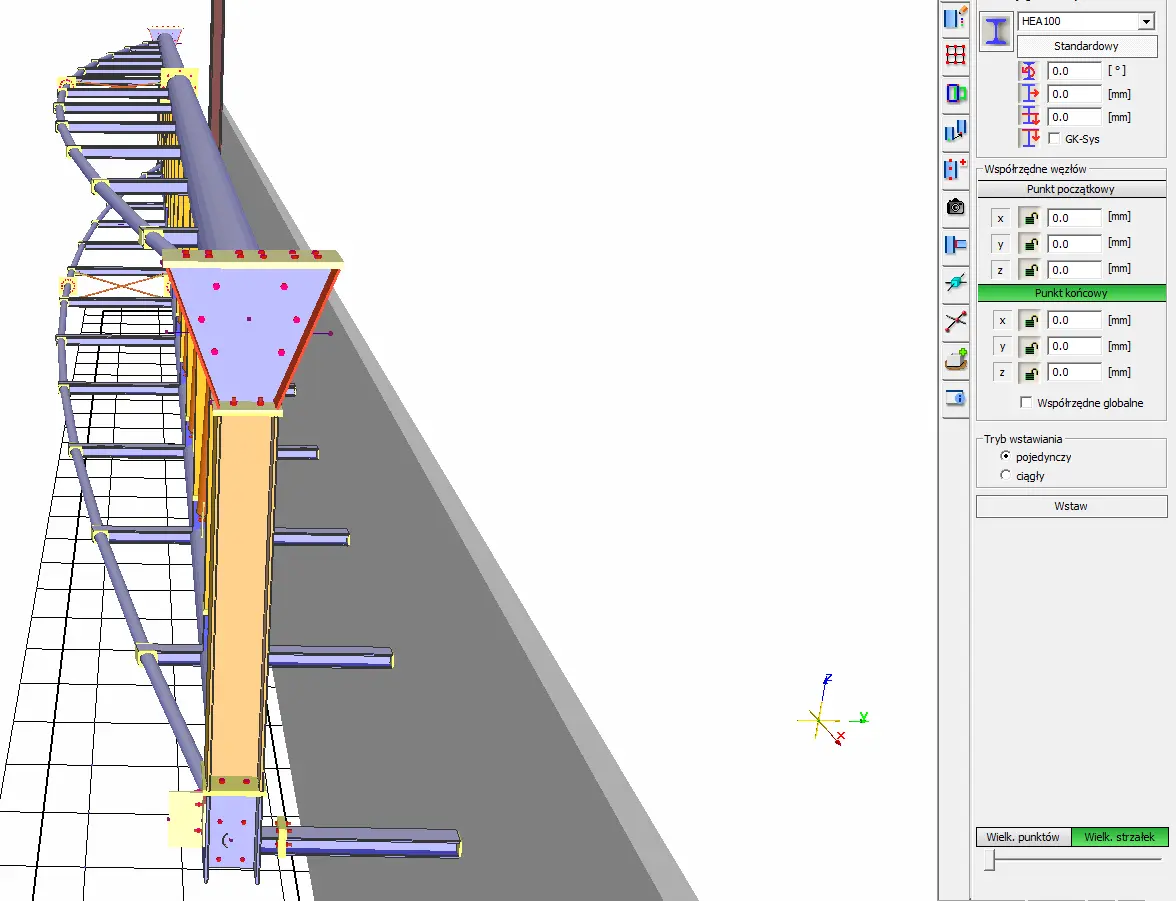
Task: Click the start point y input field
Action: coord(1074,244)
